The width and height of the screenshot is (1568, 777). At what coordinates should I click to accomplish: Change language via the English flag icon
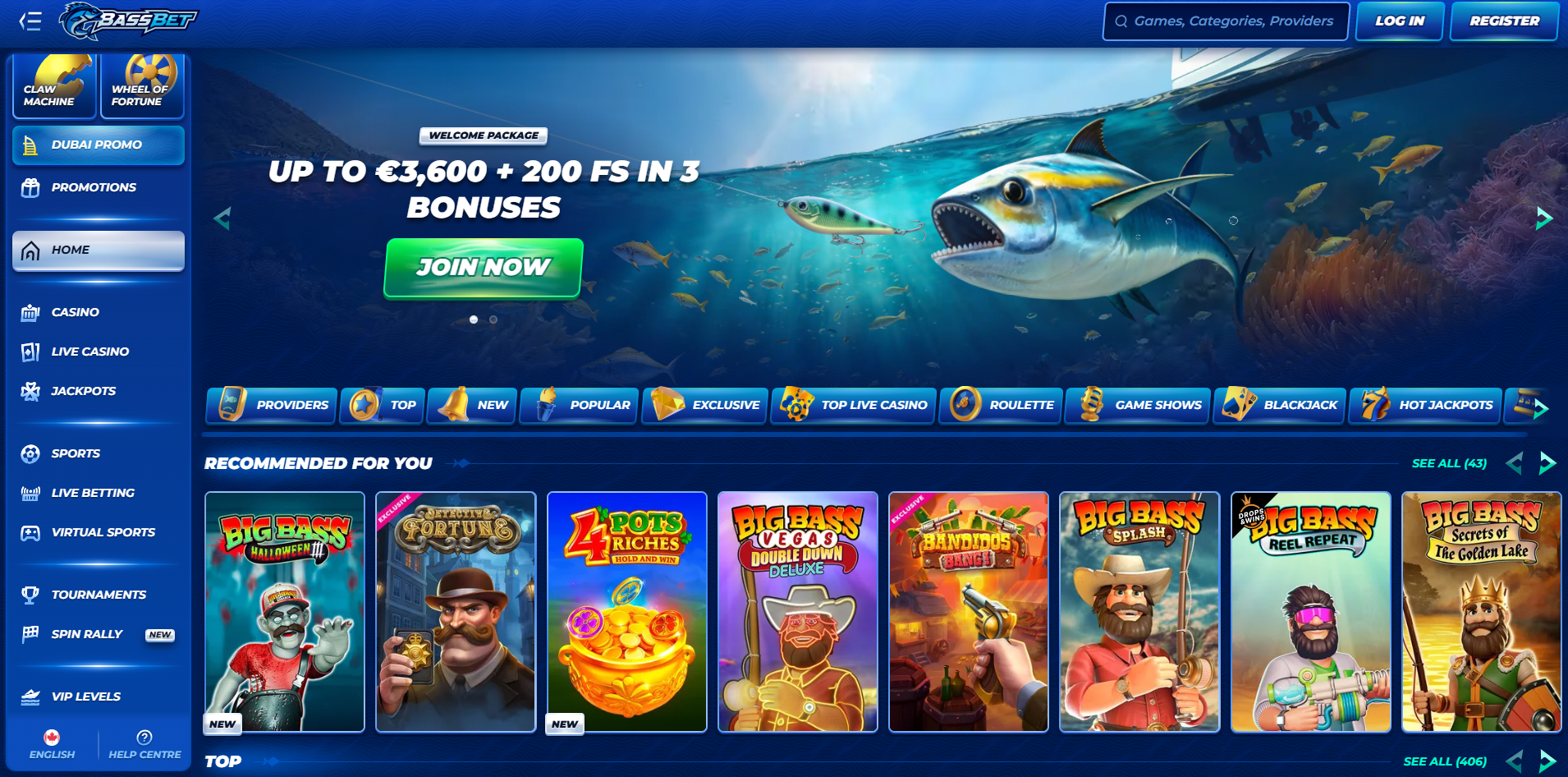[x=52, y=737]
